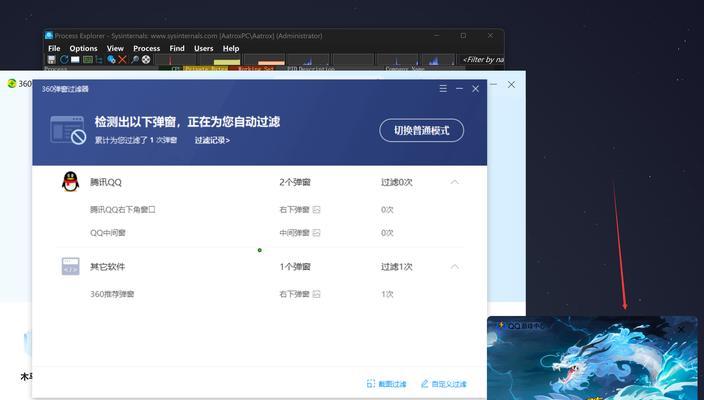This screenshot has height=400, width=704.
Task: Click the 1个弹窗 count text
Action: (295, 267)
